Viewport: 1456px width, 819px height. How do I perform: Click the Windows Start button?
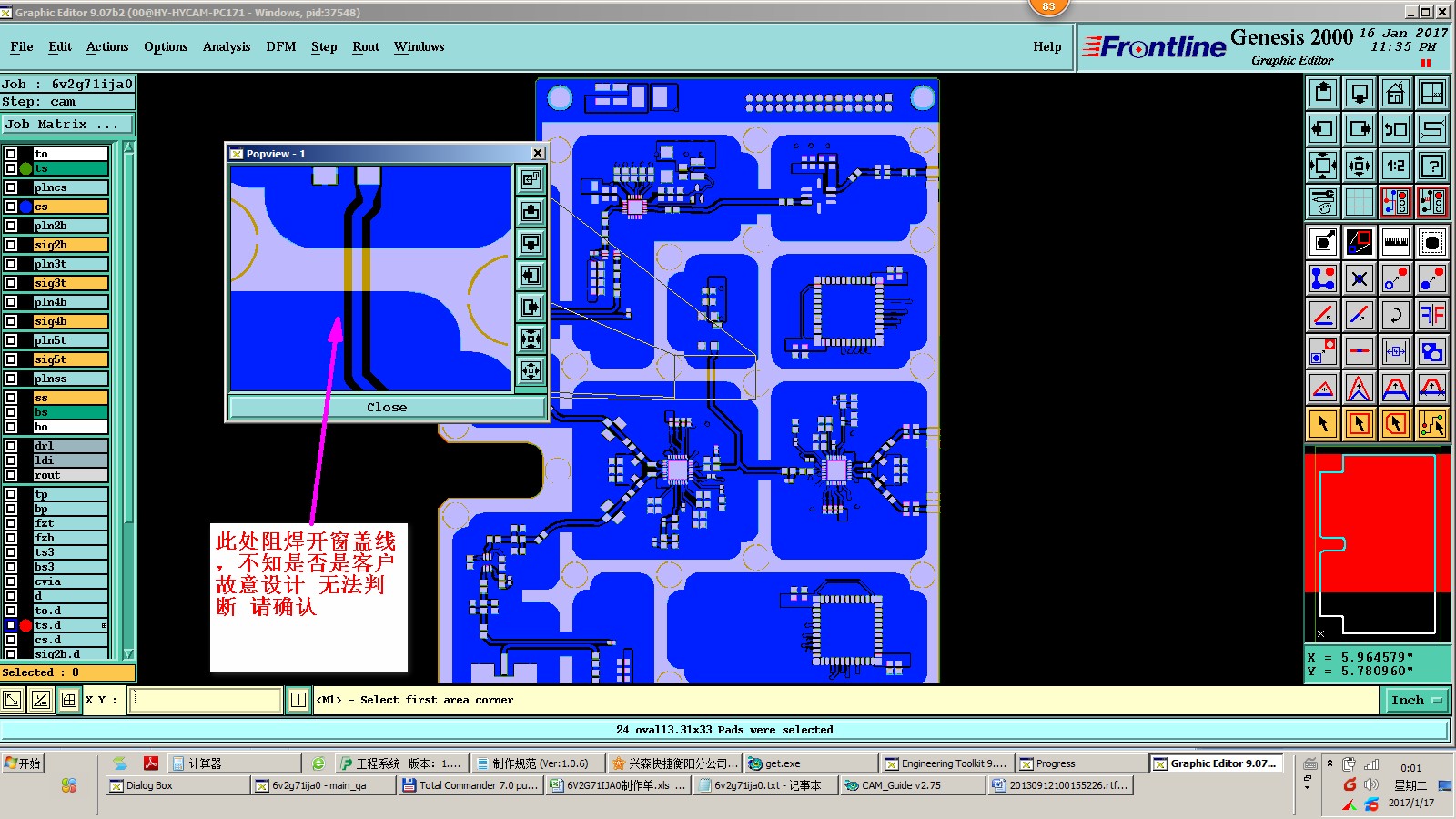tap(23, 763)
